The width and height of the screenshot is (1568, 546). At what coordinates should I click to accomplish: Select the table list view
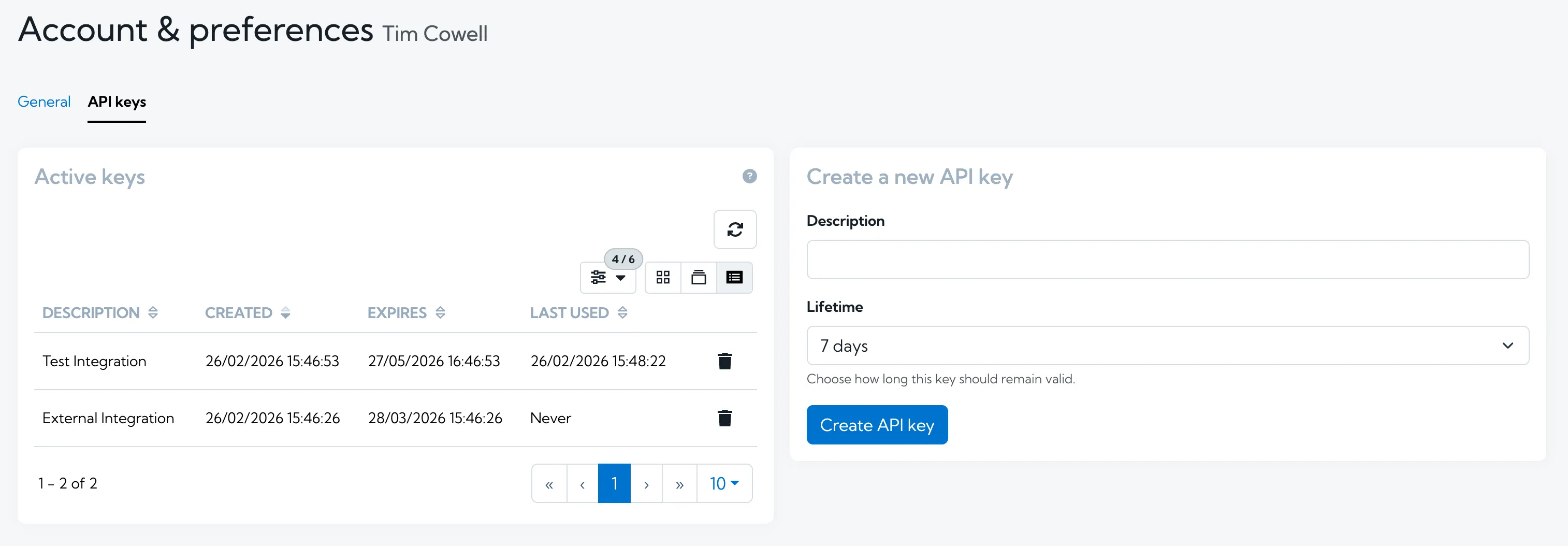click(735, 278)
